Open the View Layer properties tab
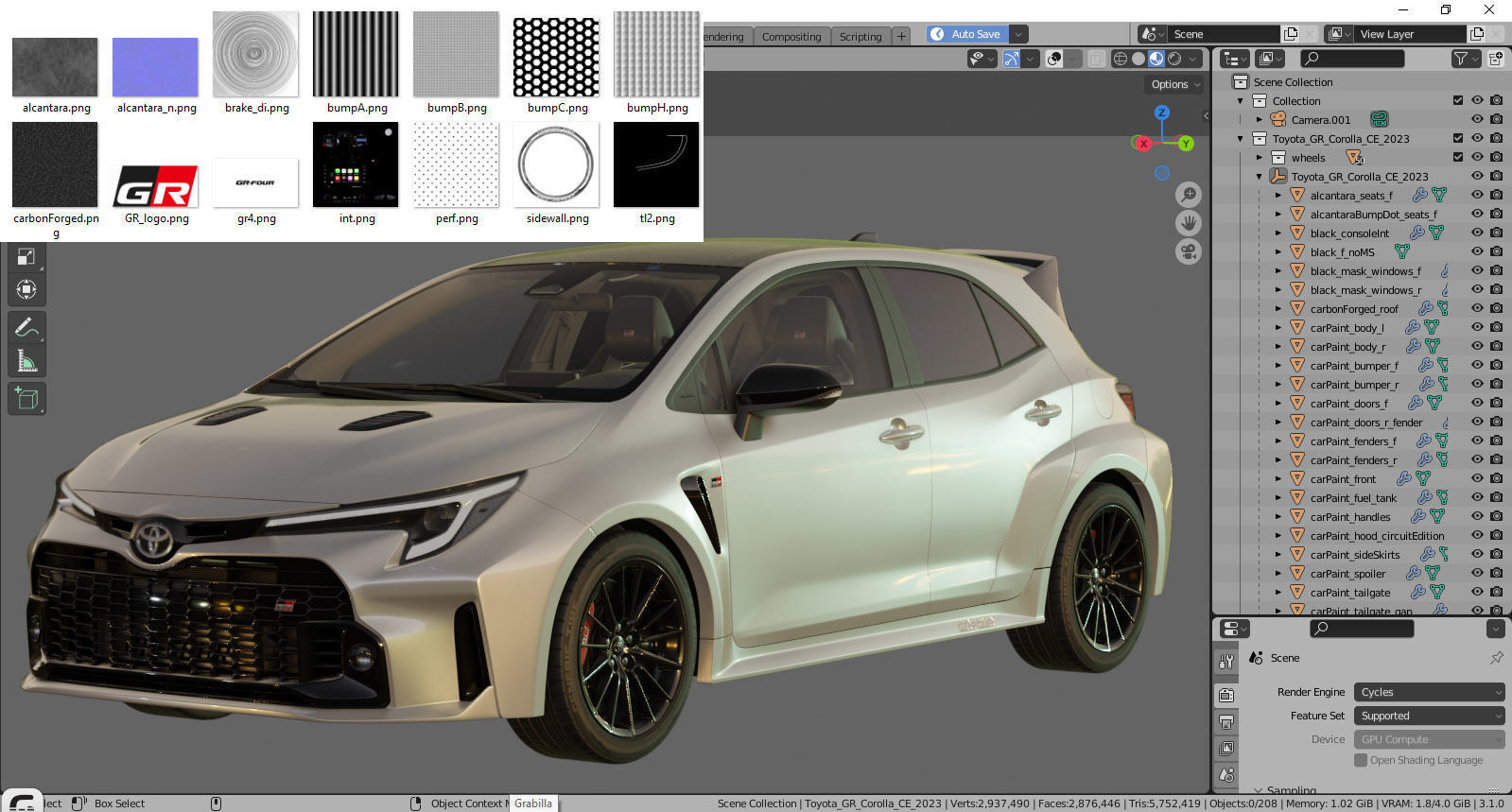1512x812 pixels. pos(1226,749)
